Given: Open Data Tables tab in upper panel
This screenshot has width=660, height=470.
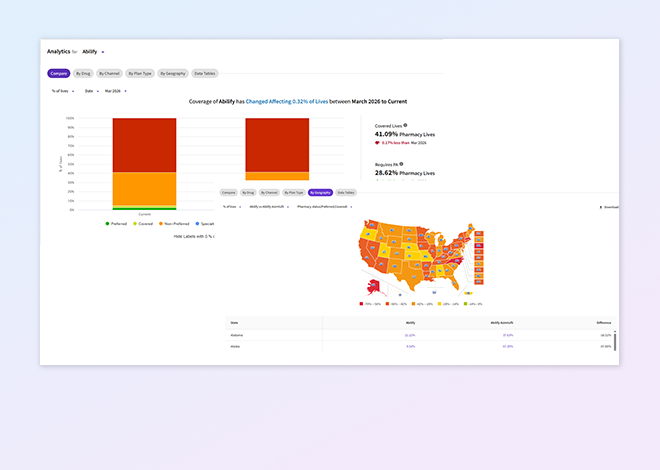Looking at the screenshot, I should coord(205,73).
